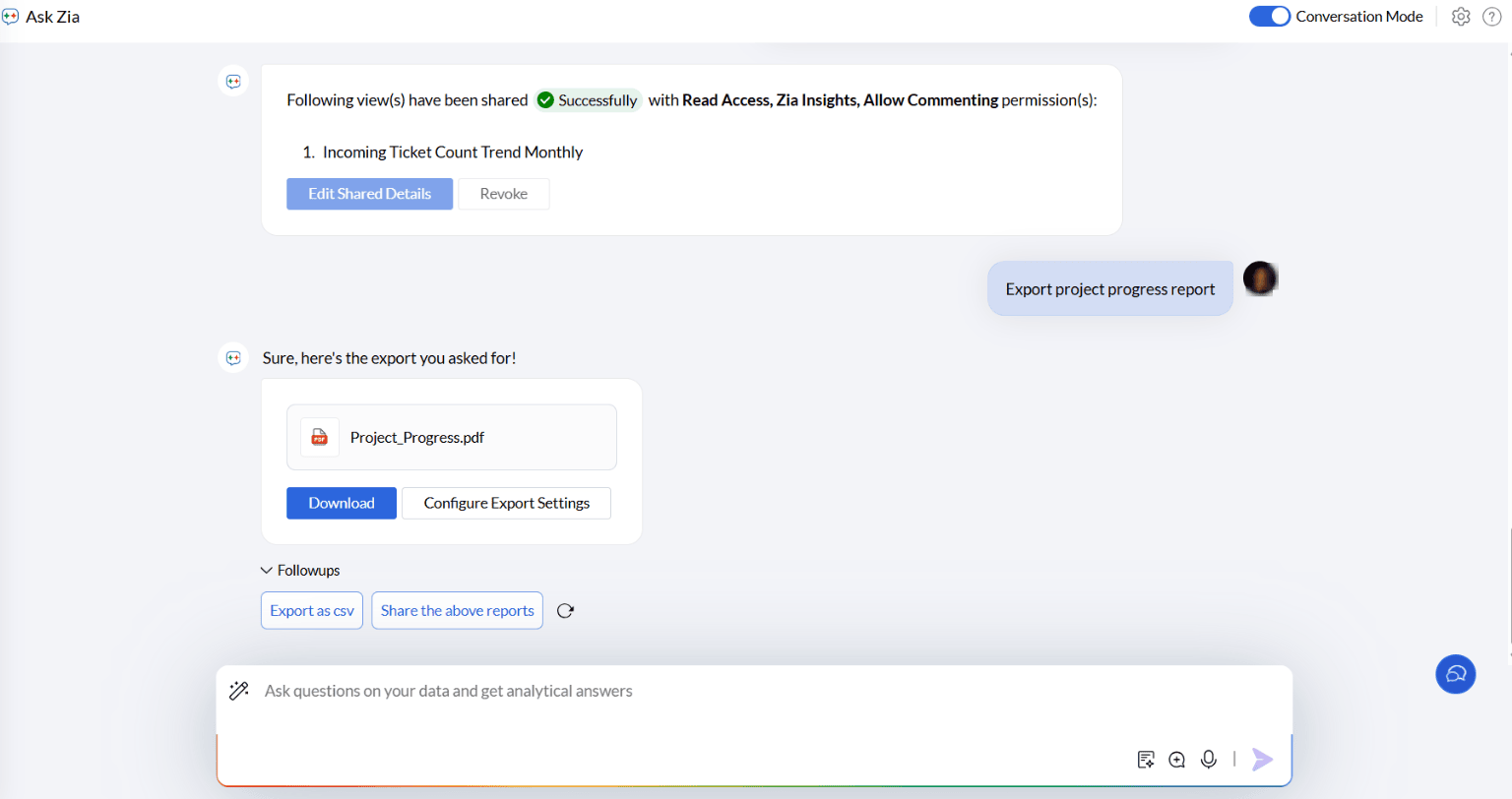1512x799 pixels.
Task: Refresh the followup suggestions
Action: [565, 611]
